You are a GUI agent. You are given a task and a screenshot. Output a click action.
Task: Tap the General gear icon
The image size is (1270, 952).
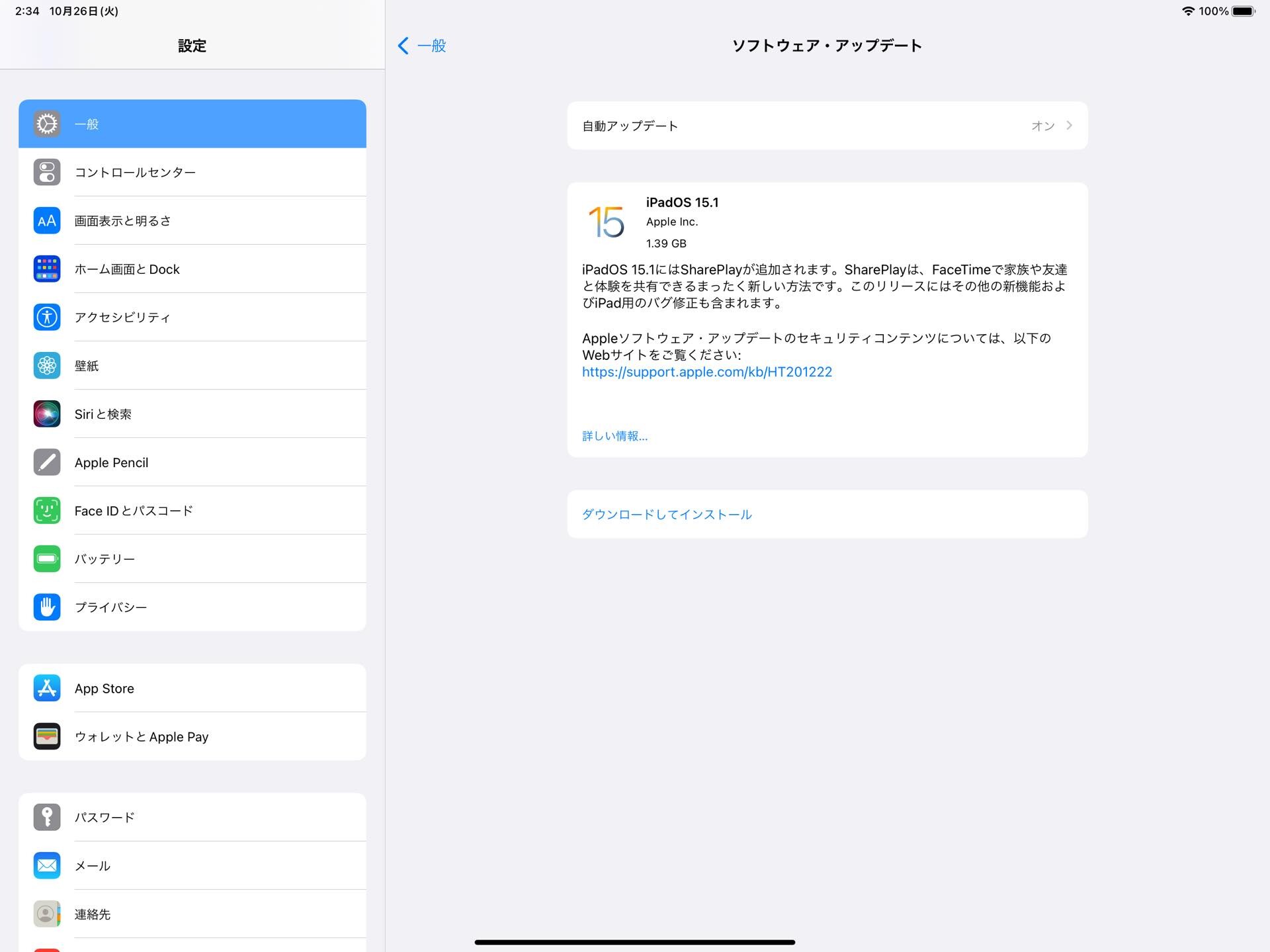point(47,124)
